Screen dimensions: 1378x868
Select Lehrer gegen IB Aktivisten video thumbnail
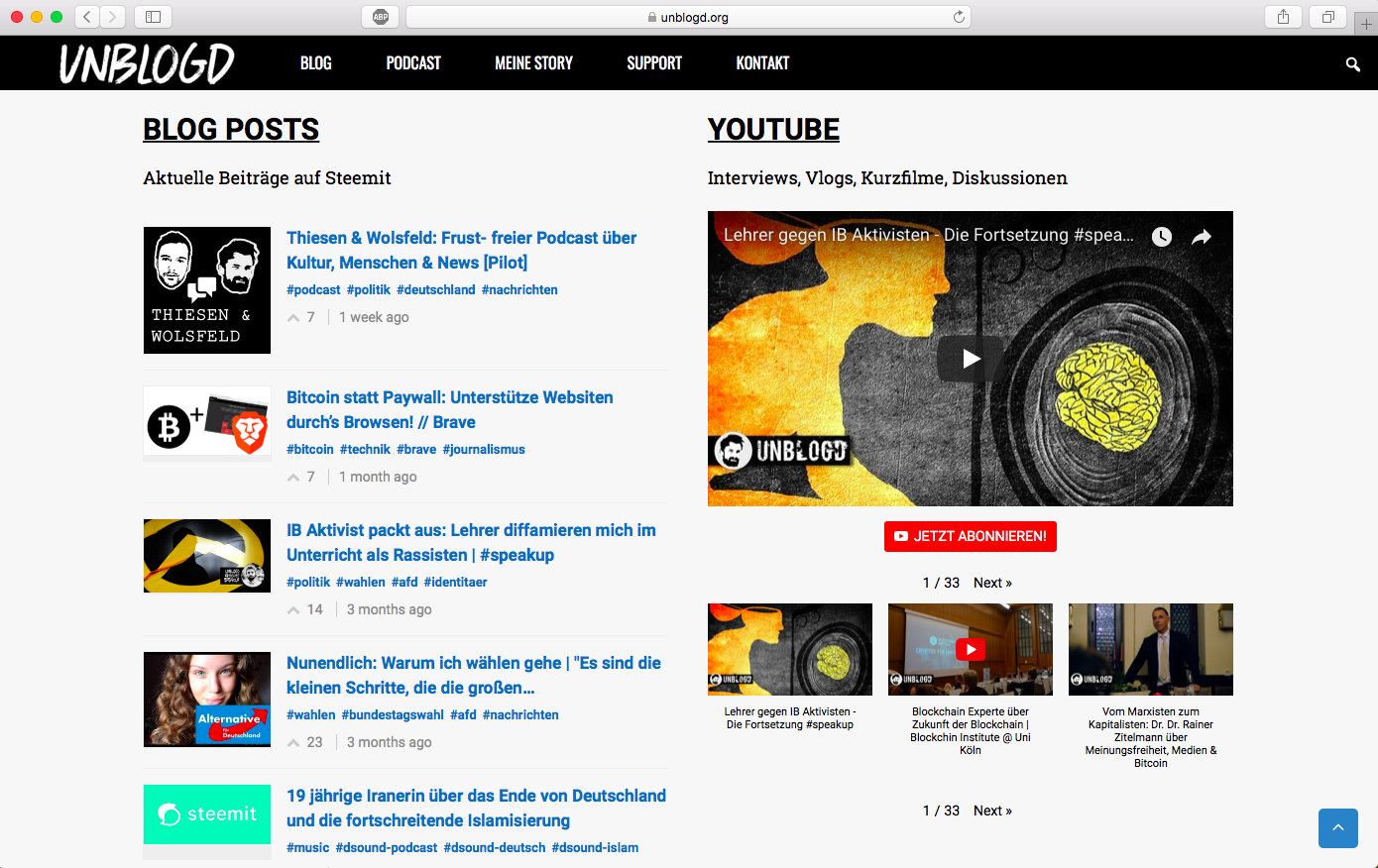point(790,649)
